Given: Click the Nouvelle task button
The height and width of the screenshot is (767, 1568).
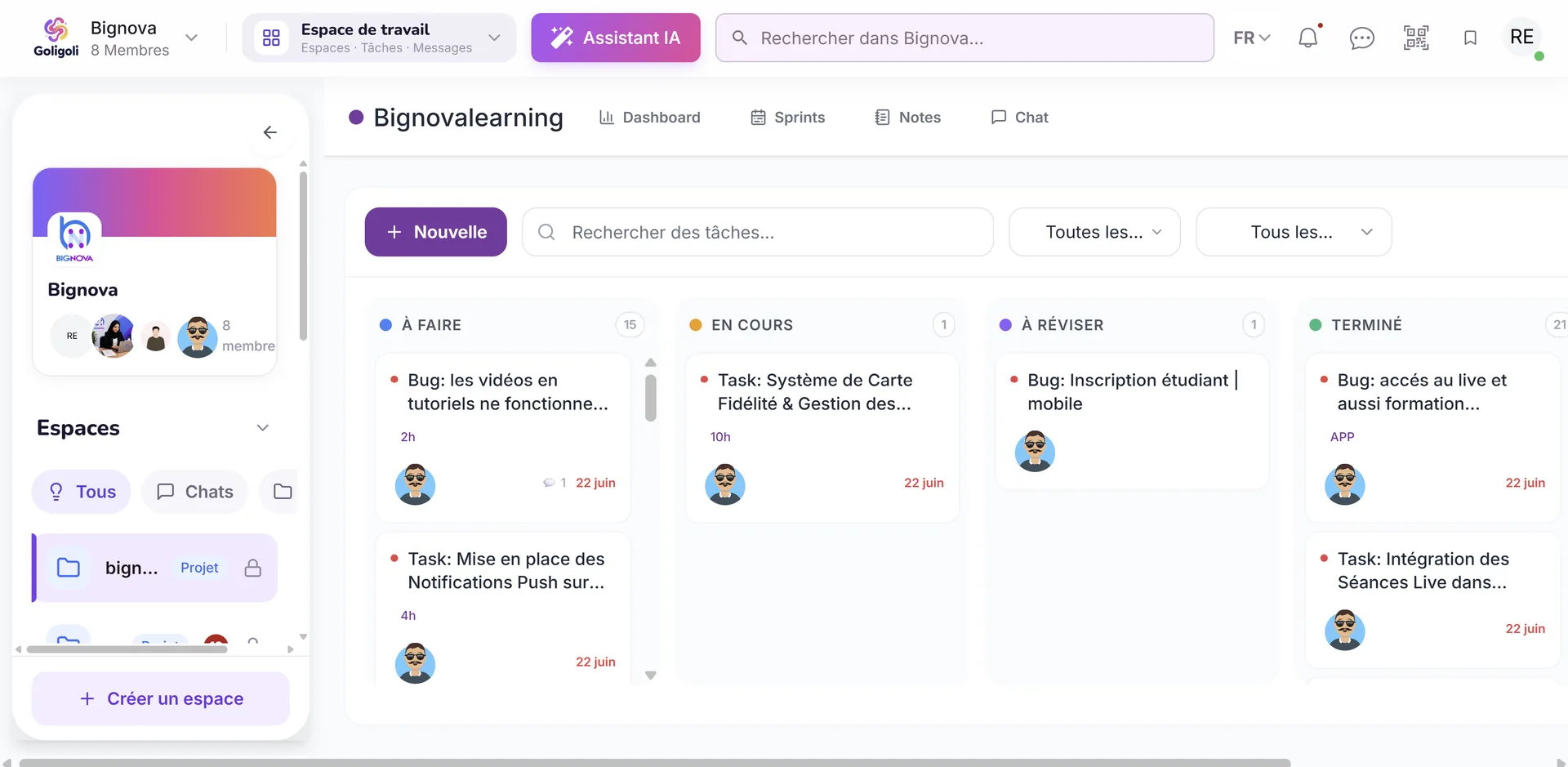Looking at the screenshot, I should coord(436,232).
